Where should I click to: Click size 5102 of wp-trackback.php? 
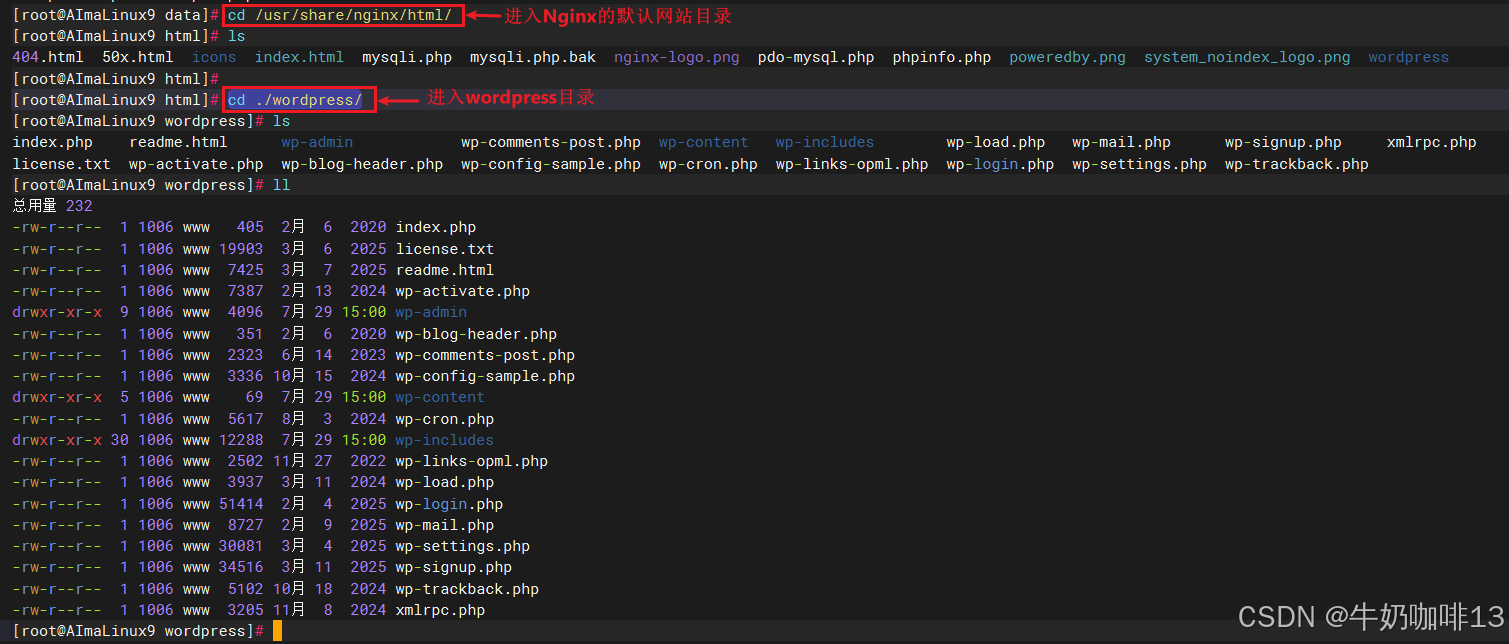[x=245, y=589]
